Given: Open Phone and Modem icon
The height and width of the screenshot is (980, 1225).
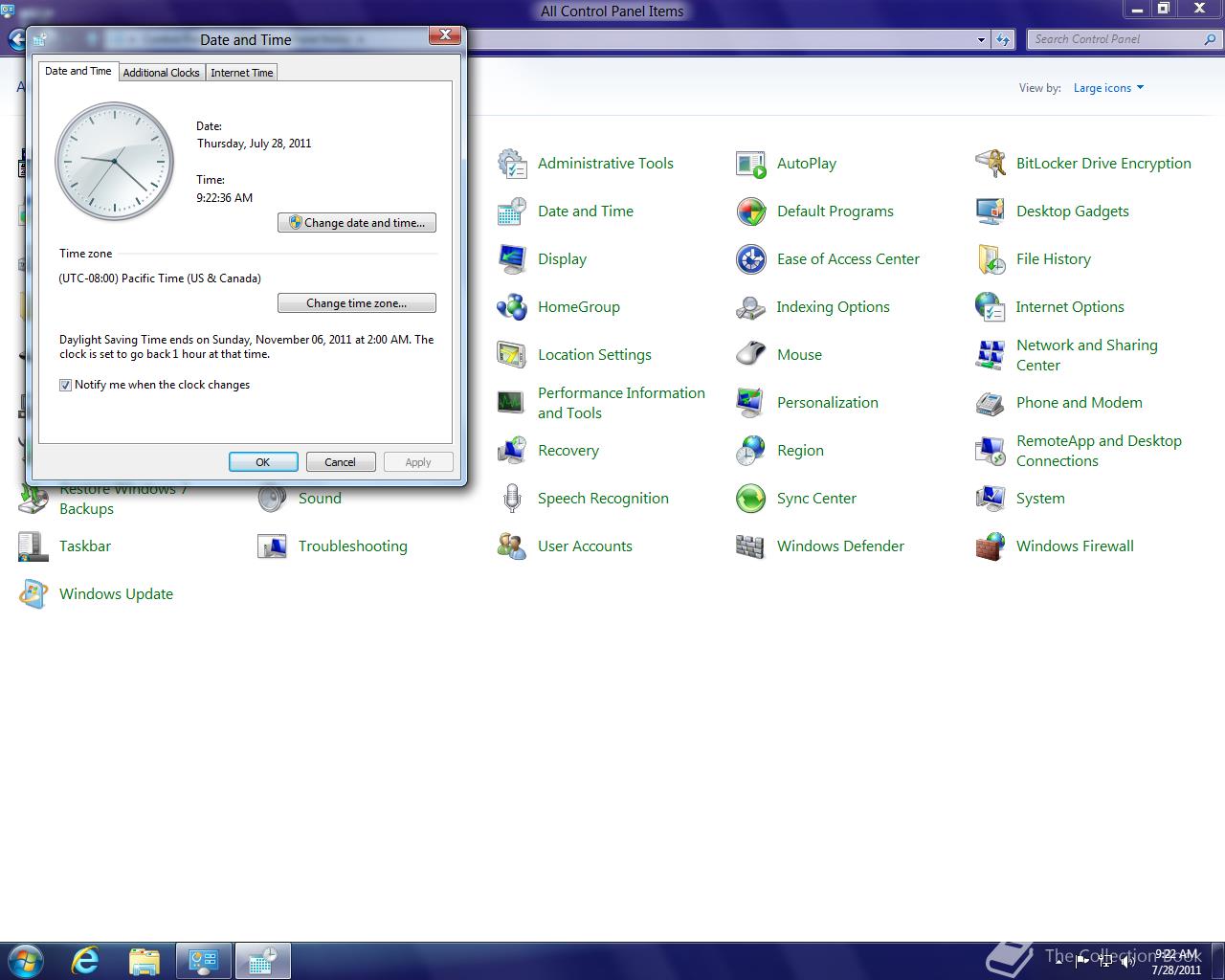Looking at the screenshot, I should pos(991,403).
